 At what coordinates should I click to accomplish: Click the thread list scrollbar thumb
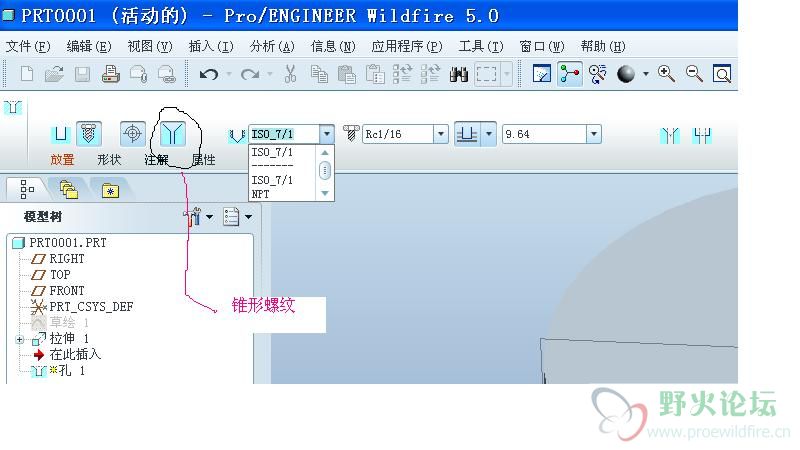(324, 170)
